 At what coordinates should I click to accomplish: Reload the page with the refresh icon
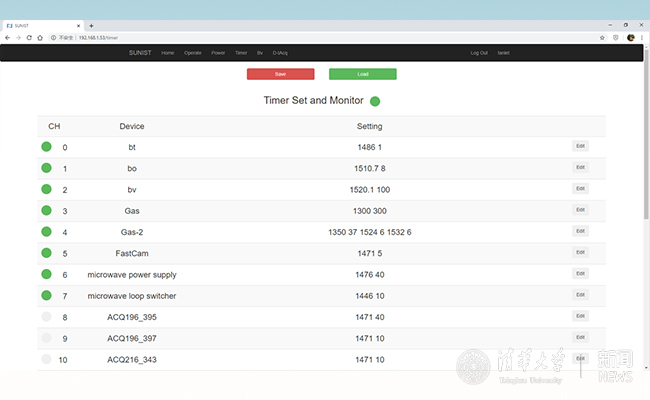click(29, 37)
